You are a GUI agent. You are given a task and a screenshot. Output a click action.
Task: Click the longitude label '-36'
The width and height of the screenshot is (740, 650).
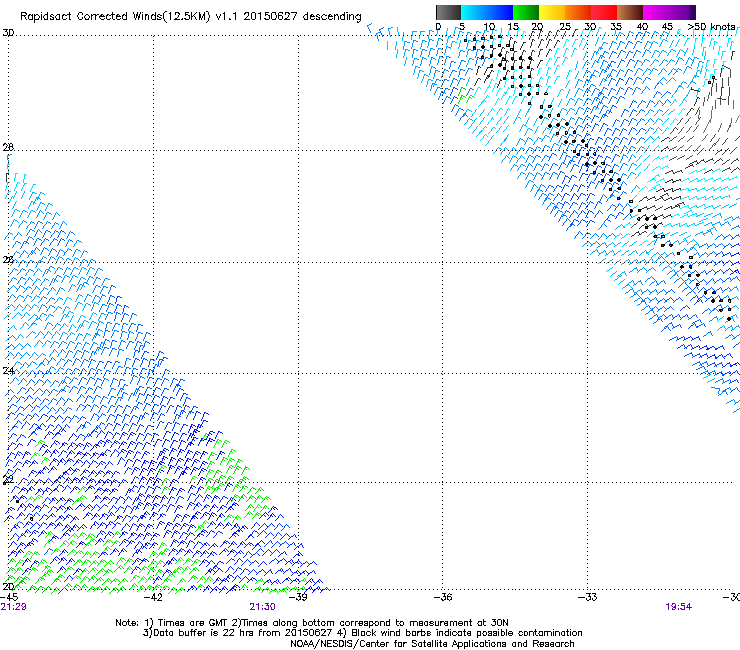point(443,597)
